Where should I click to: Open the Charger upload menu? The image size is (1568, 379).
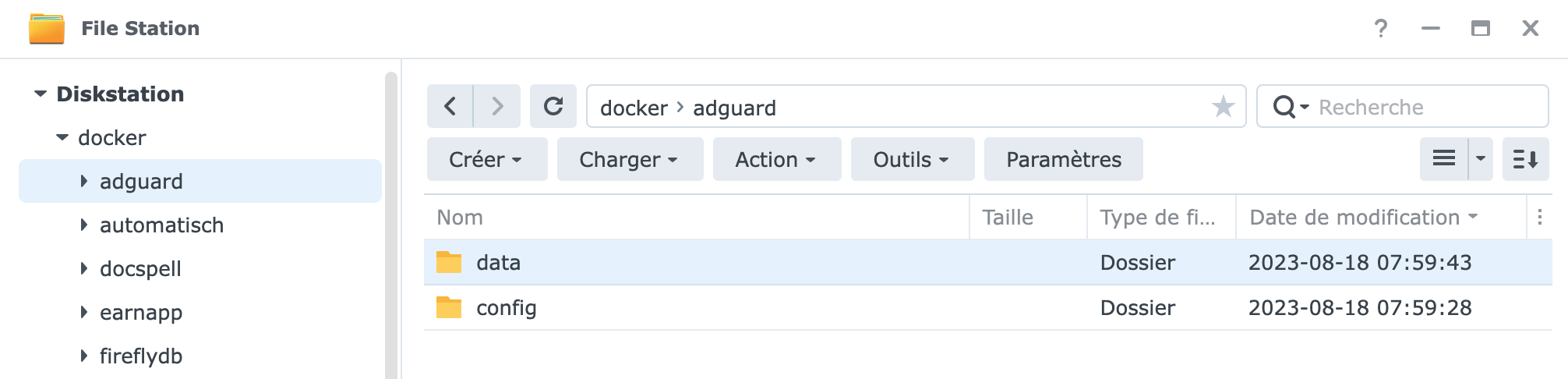[630, 159]
